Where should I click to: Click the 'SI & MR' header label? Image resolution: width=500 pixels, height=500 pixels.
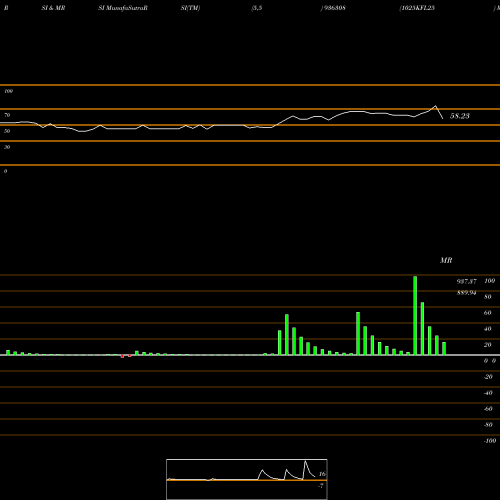point(53,8)
